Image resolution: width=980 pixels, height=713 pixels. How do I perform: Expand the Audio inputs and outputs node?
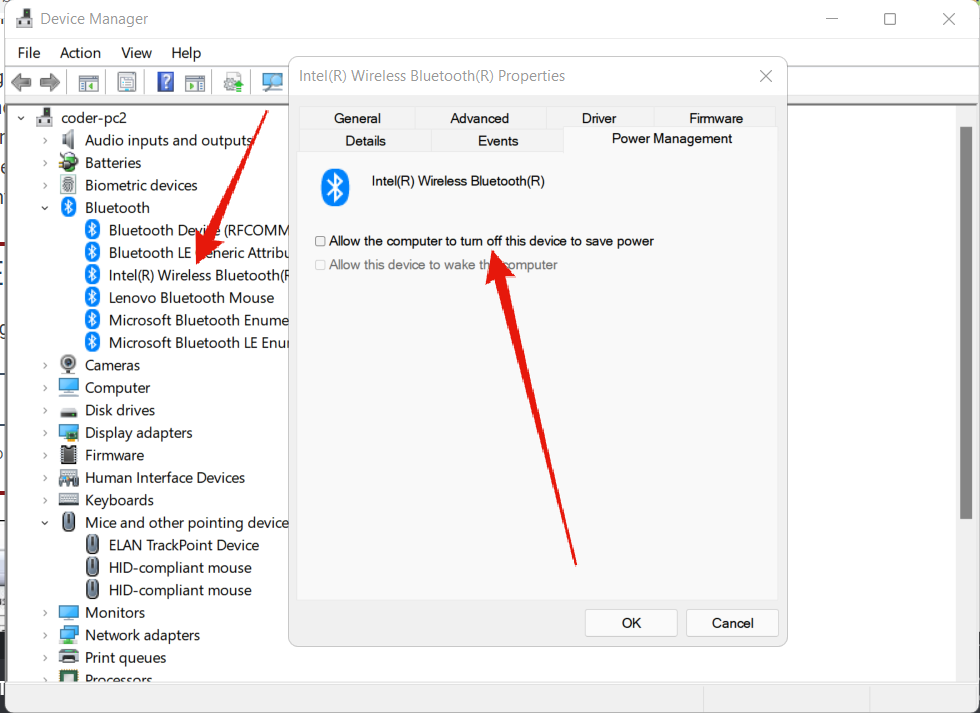click(45, 140)
